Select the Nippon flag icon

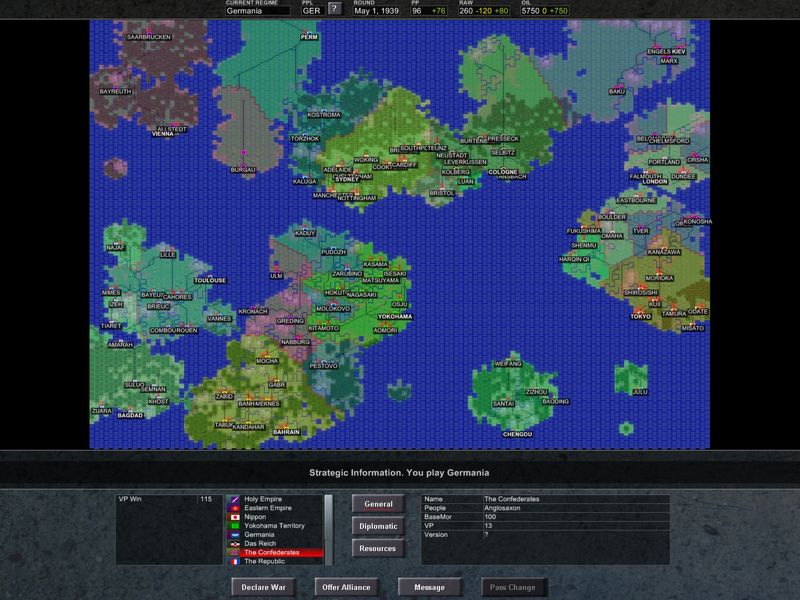click(x=235, y=517)
